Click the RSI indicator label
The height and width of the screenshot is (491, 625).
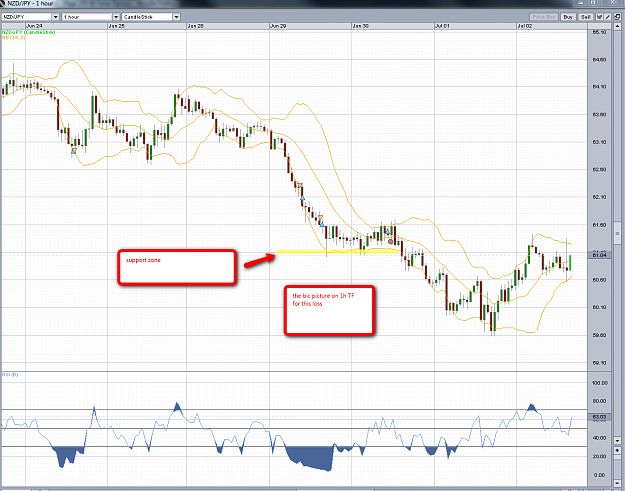pyautogui.click(x=10, y=375)
